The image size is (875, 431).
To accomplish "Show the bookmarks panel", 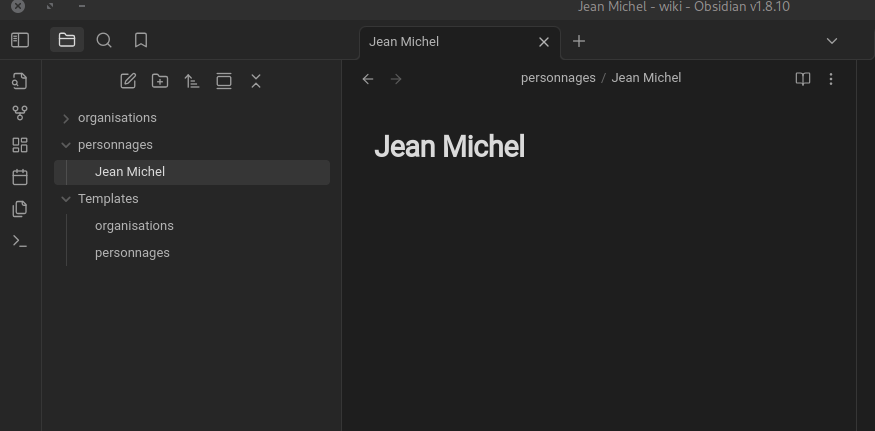I will (x=141, y=40).
